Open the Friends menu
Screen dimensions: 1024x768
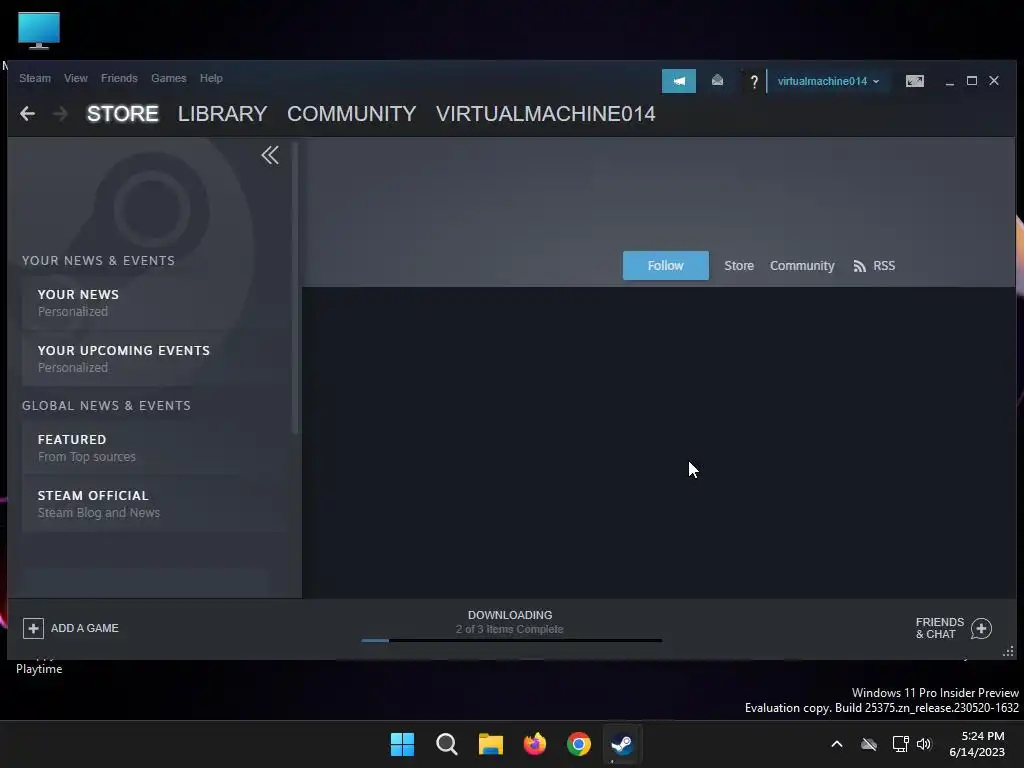(x=119, y=78)
